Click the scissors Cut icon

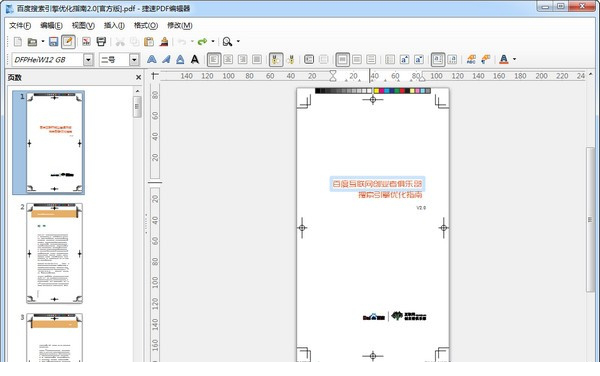click(x=120, y=42)
